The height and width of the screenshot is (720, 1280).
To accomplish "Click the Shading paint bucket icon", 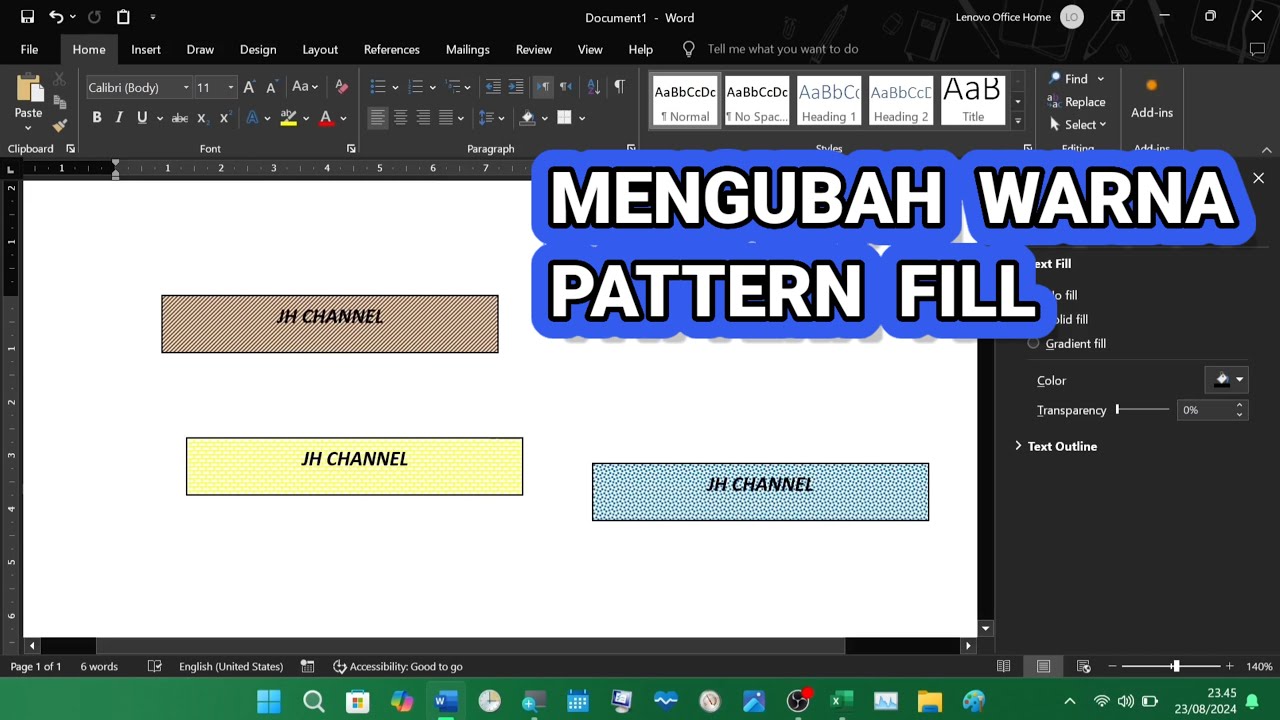I will 527,118.
